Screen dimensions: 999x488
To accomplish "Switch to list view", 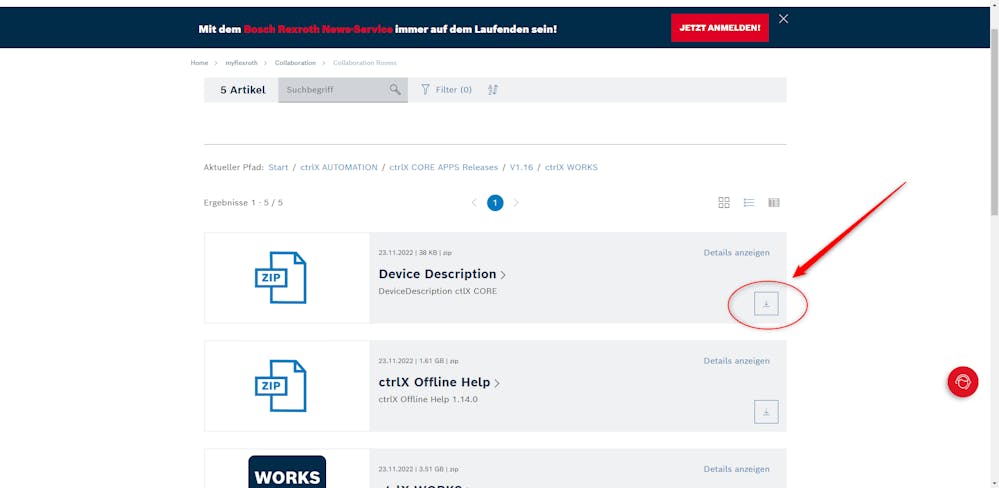I will coord(749,203).
